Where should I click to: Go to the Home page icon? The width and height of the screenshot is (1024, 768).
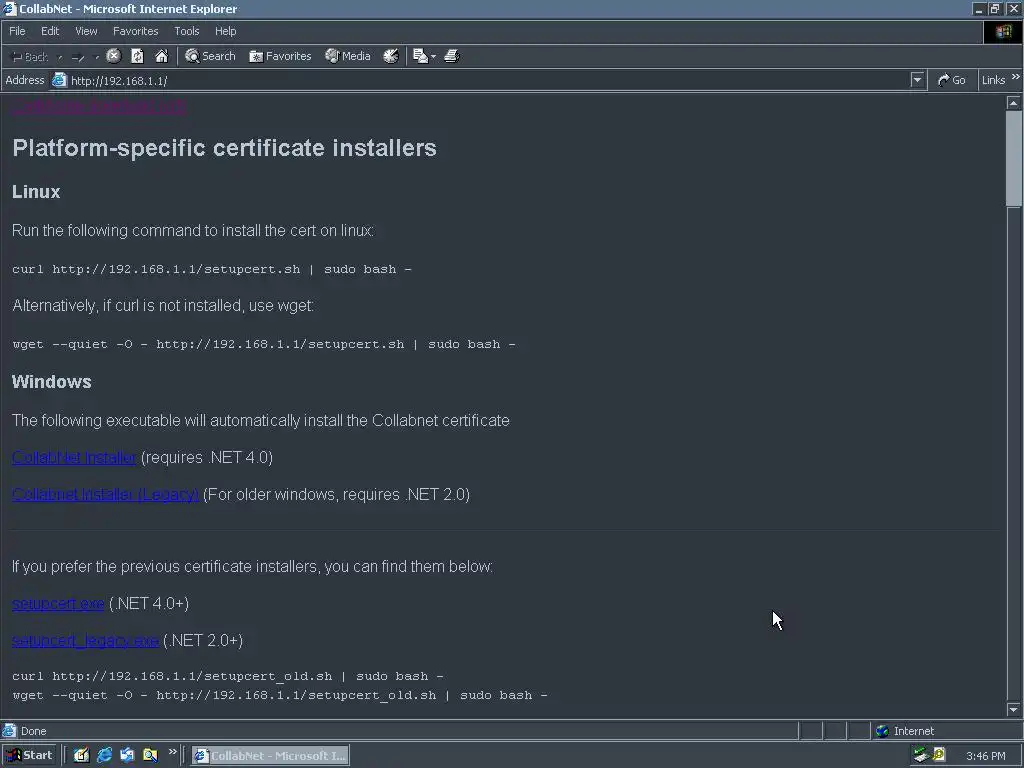161,56
